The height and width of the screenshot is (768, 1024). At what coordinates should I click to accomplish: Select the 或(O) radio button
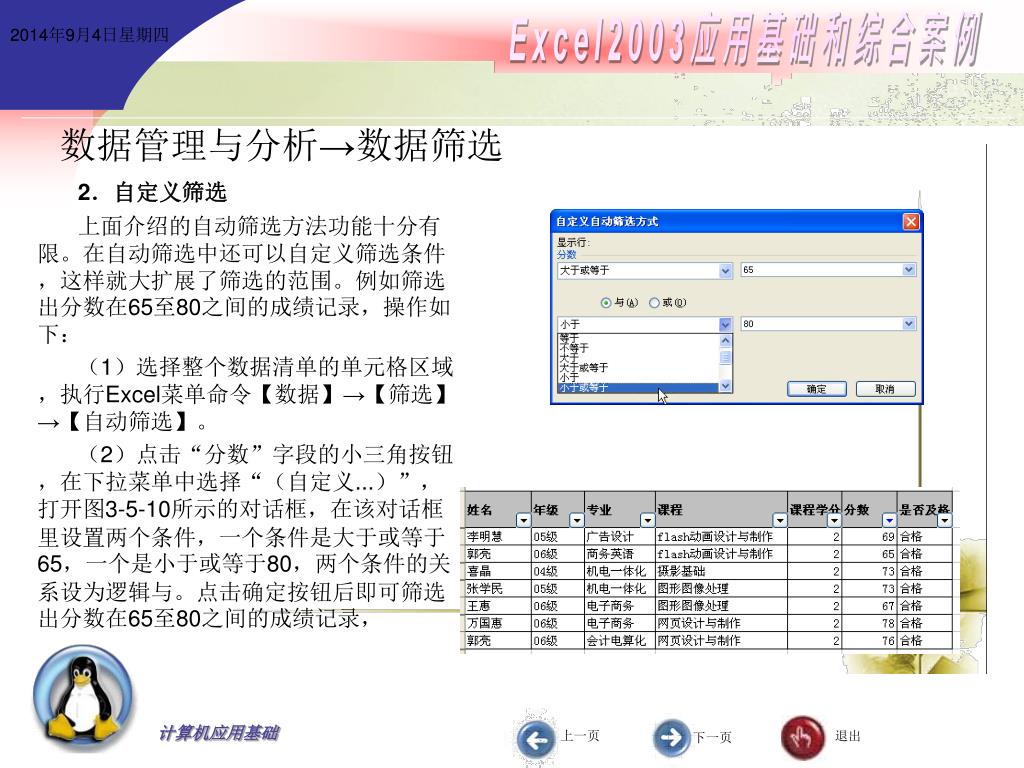click(654, 302)
